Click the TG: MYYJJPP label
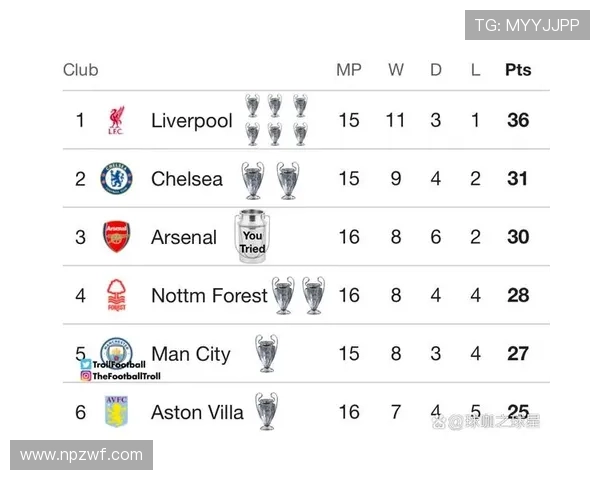Screen dimensions: 600x480 527,25
